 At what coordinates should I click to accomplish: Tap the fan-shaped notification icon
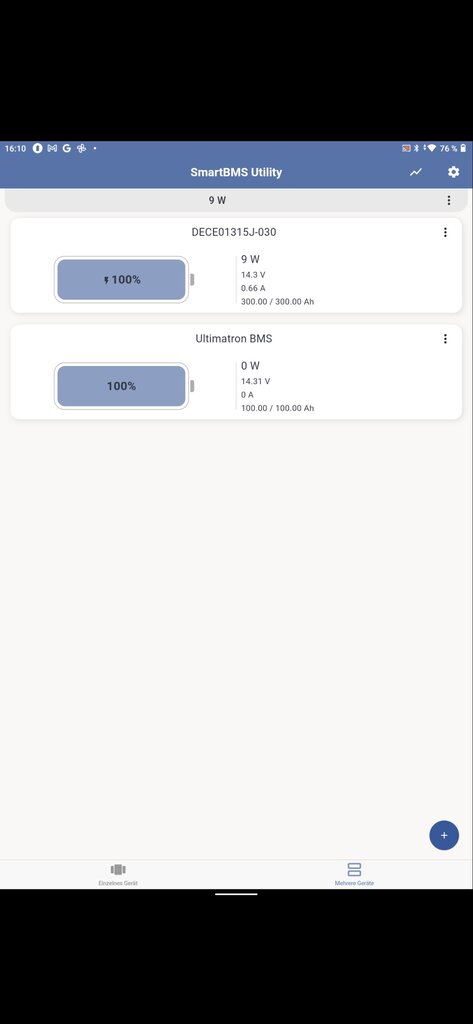(x=82, y=148)
